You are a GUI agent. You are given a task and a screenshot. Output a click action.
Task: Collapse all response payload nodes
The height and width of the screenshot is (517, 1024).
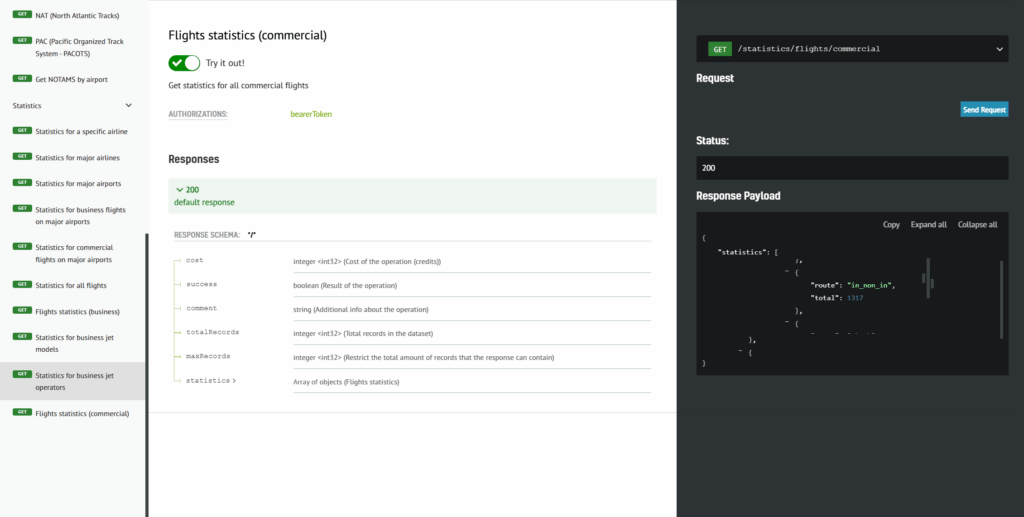pos(977,225)
